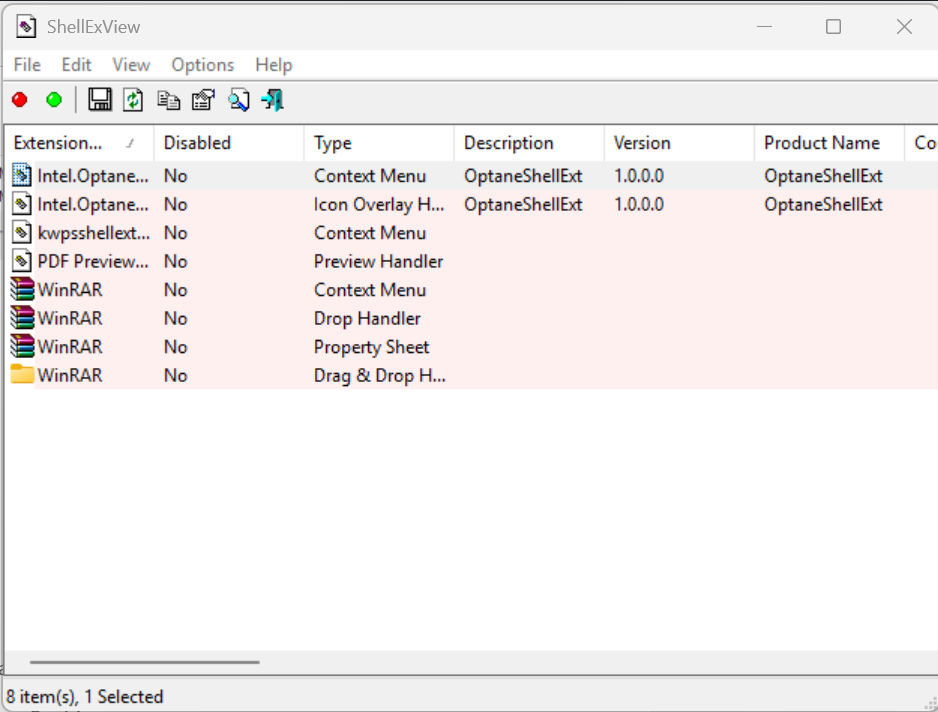Click the kwpsshellext row icon
938x712 pixels.
pos(22,233)
